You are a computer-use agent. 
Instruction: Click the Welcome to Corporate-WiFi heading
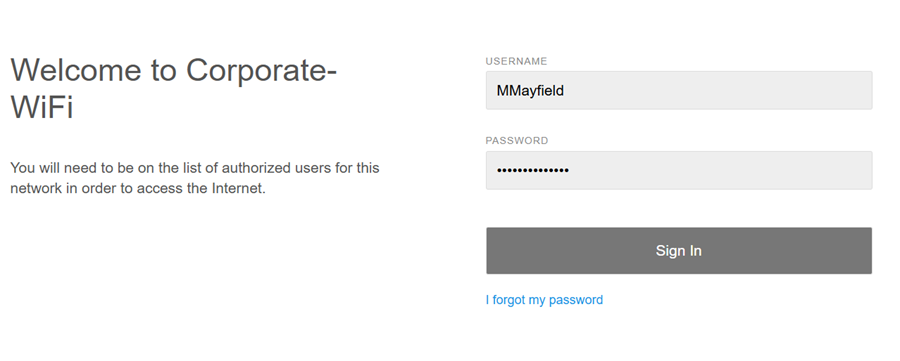coord(173,88)
